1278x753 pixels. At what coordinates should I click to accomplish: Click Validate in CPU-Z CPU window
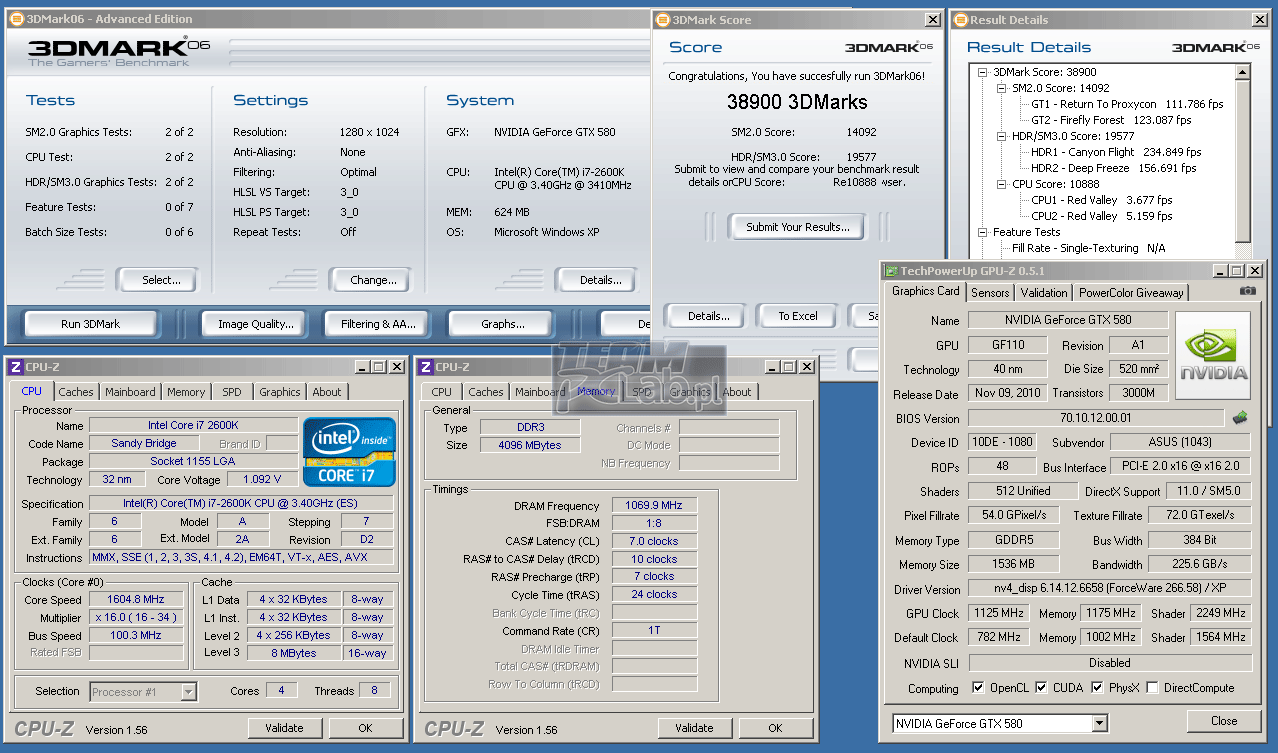coord(284,728)
